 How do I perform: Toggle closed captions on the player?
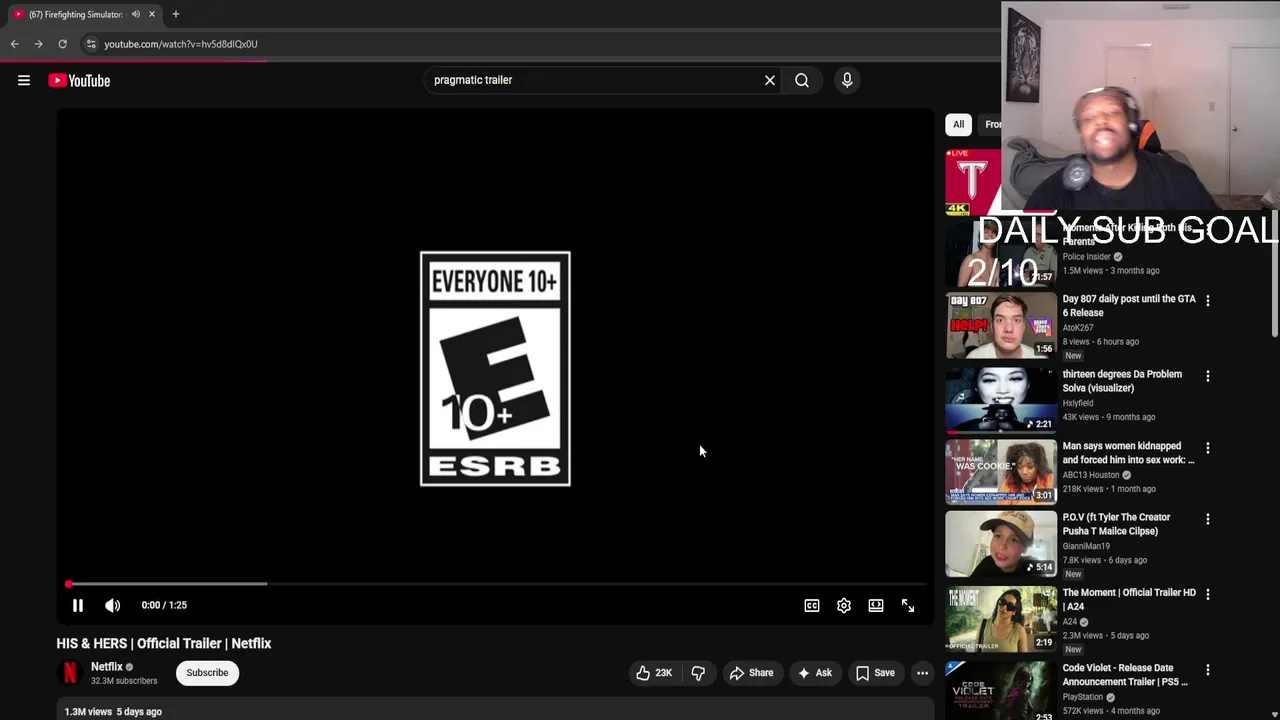(812, 605)
